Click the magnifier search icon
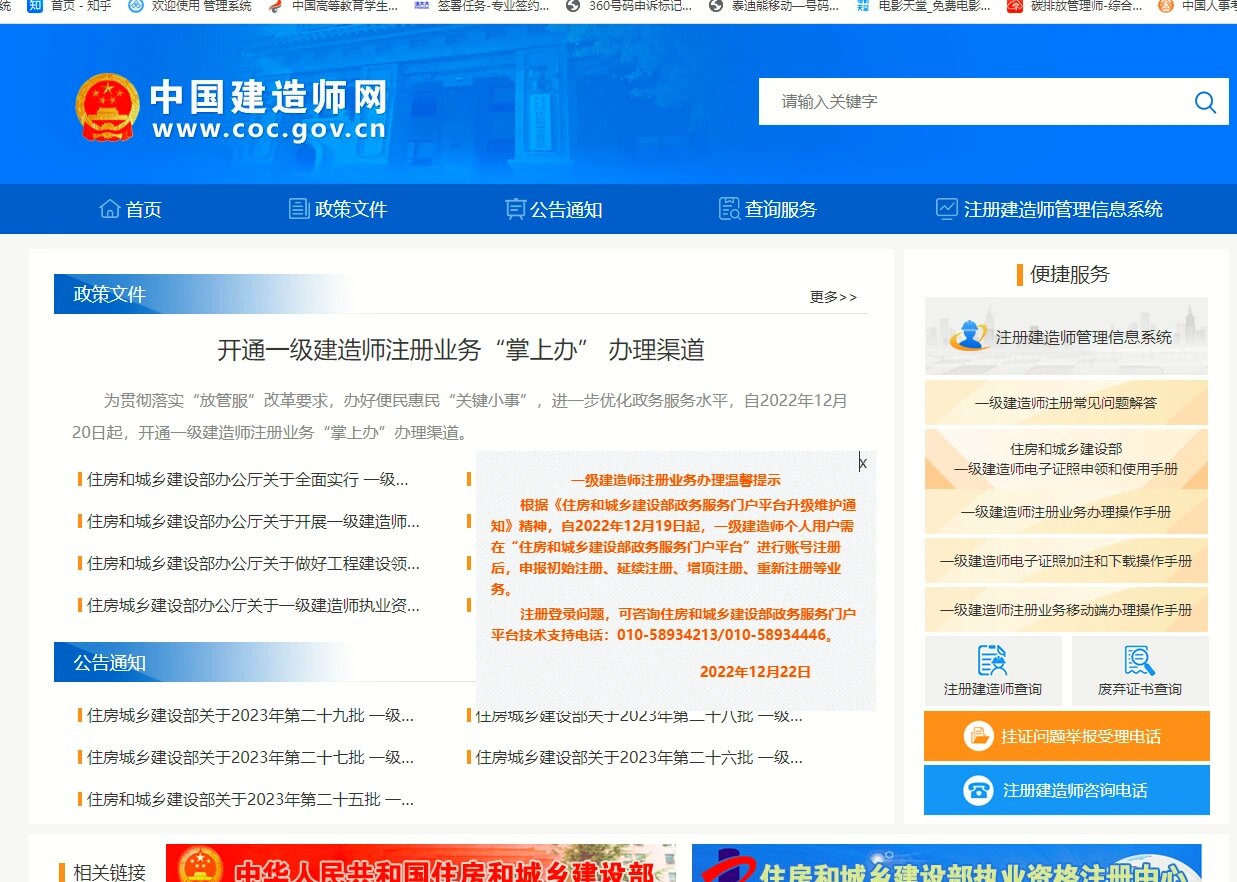Viewport: 1237px width, 882px height. 1205,102
